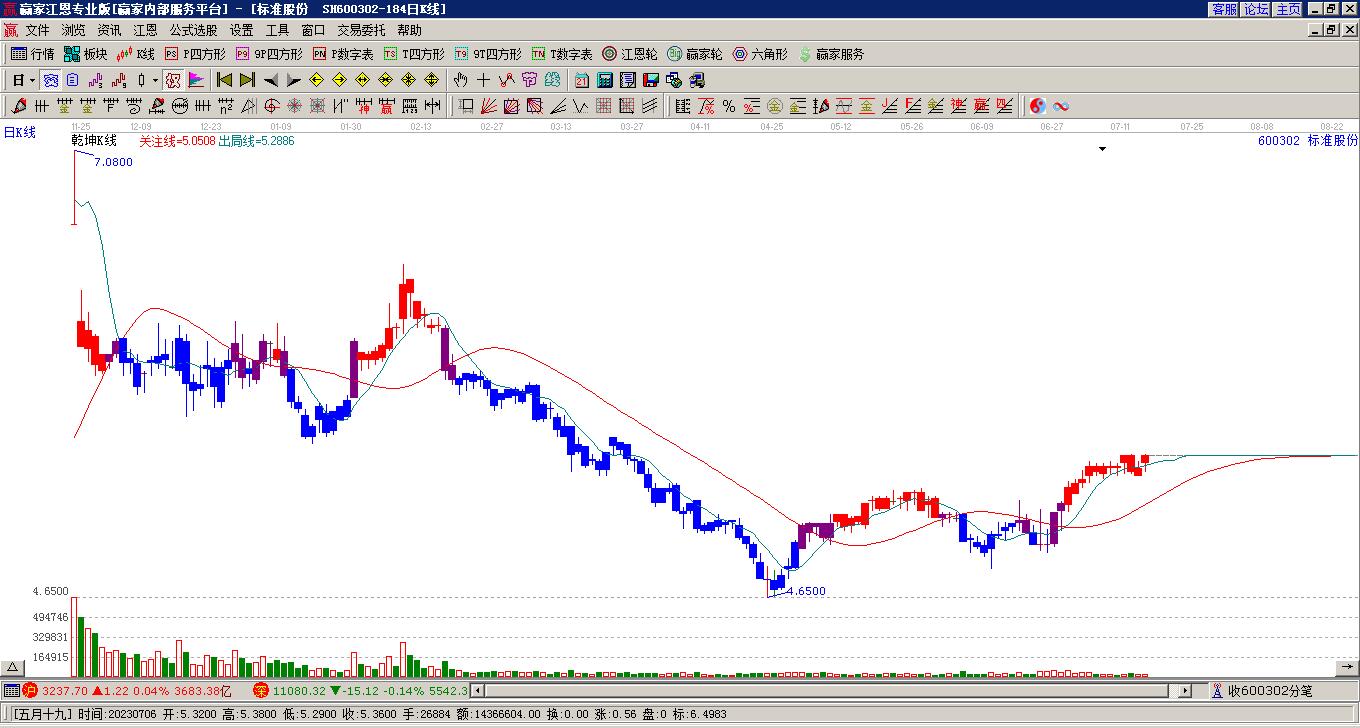Click the floppy disk save icon
The width and height of the screenshot is (1360, 728).
pos(651,80)
